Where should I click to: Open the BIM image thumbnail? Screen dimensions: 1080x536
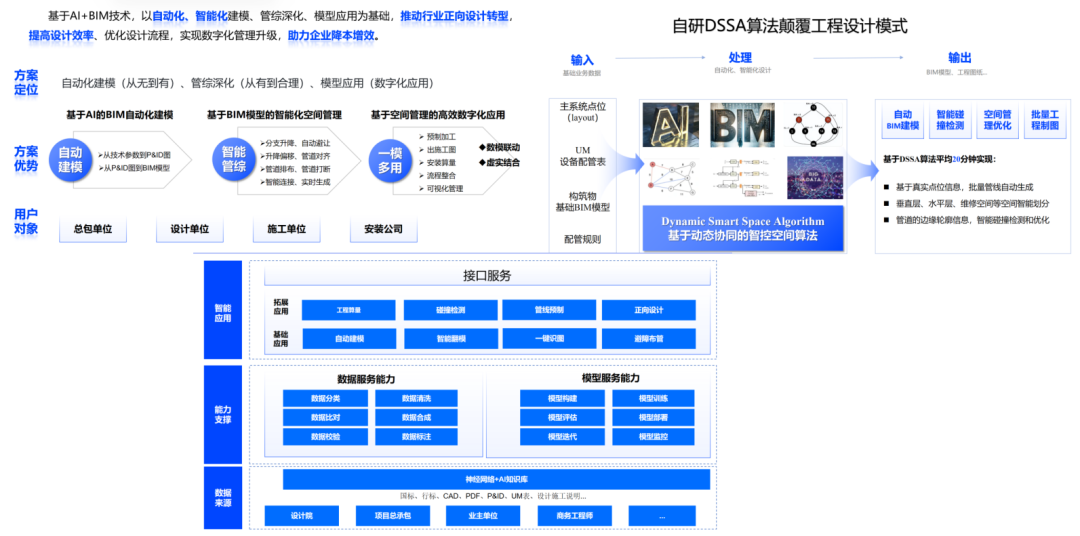[x=742, y=126]
